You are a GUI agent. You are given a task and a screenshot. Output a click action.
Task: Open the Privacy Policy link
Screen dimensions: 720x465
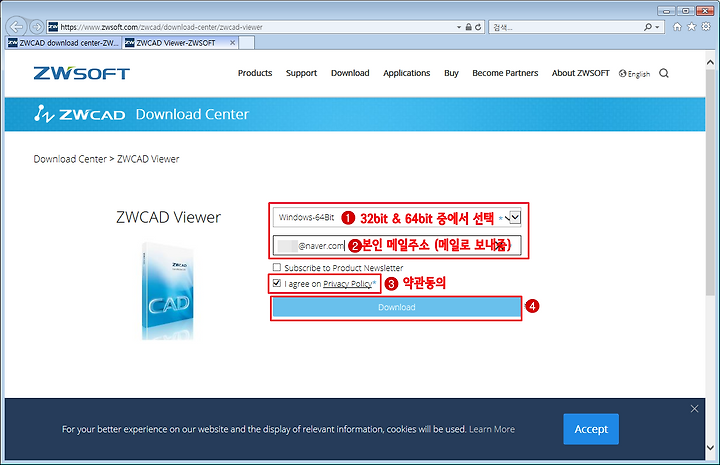[x=347, y=284]
